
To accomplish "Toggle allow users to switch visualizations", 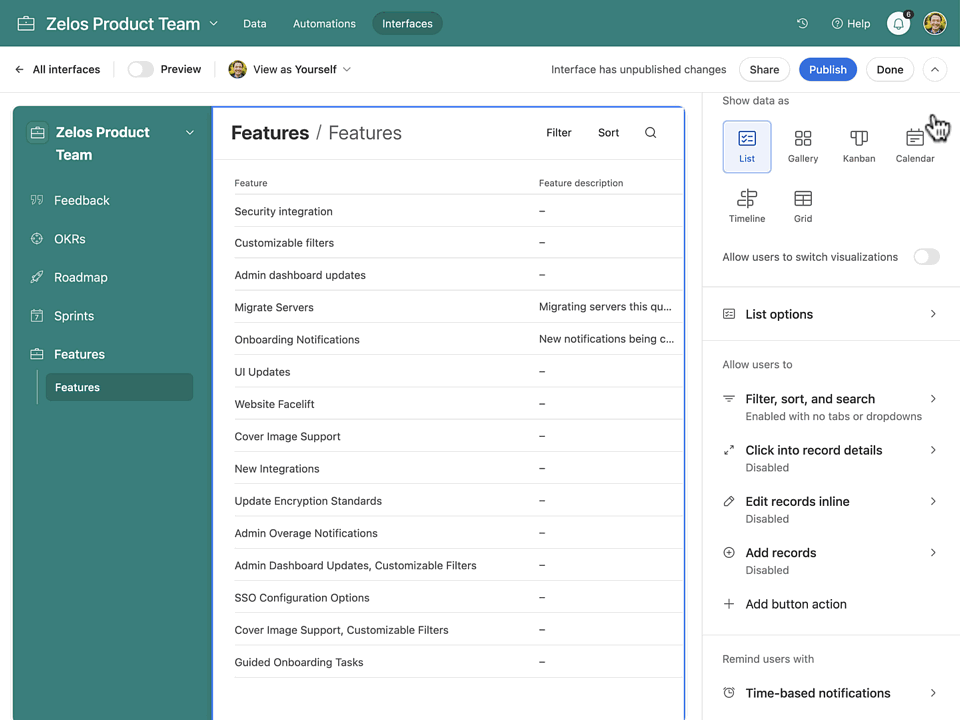I will point(926,257).
